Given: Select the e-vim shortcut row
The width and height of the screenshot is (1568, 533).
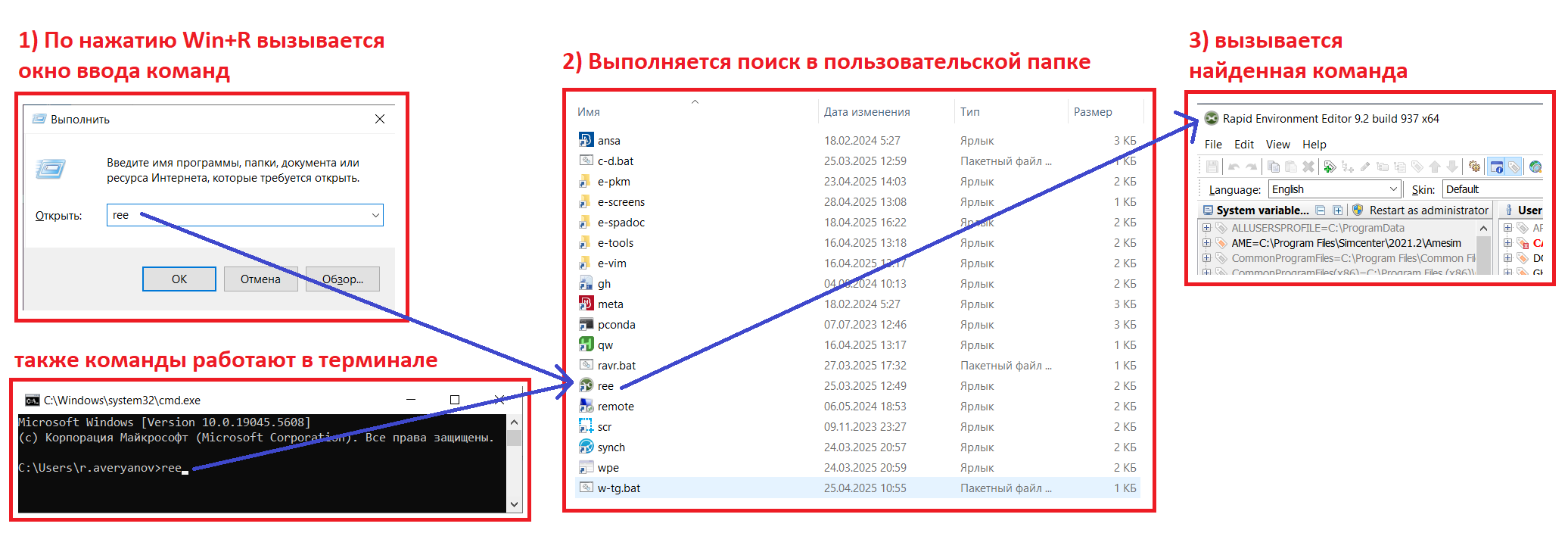Looking at the screenshot, I should (859, 263).
